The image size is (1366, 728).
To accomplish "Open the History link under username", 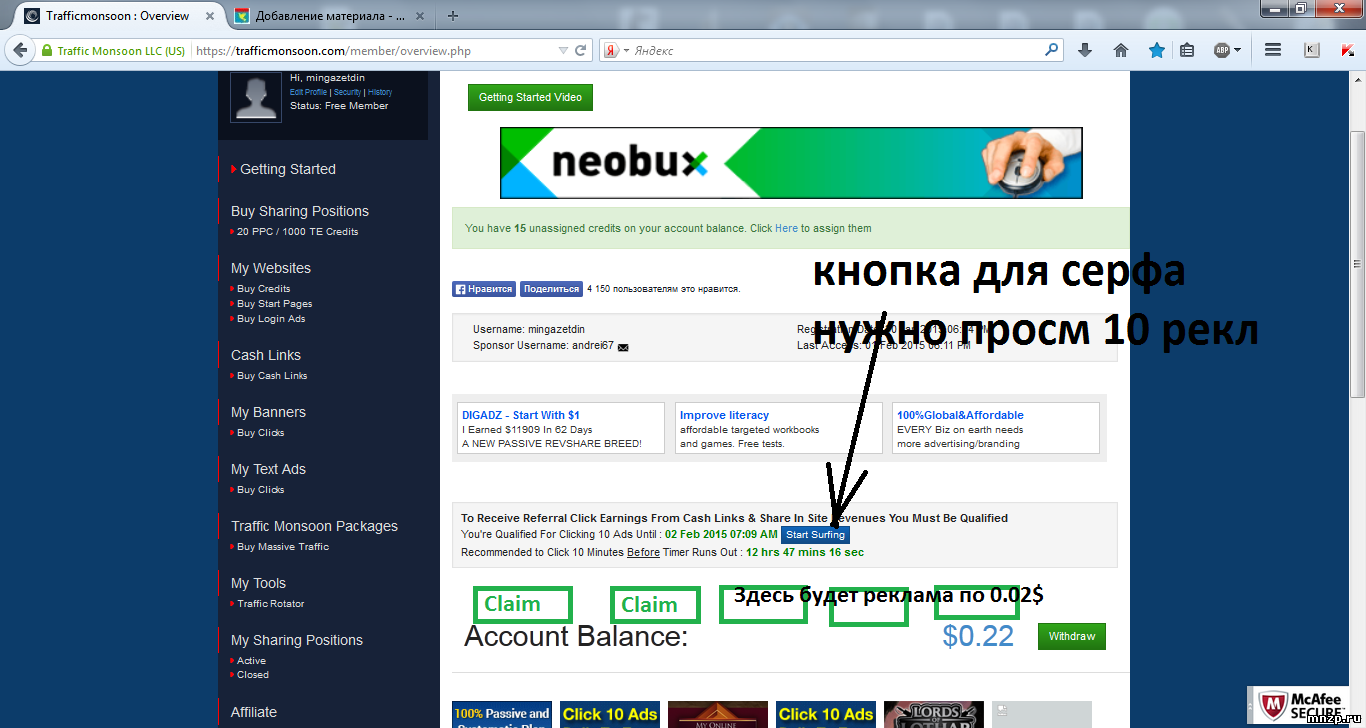I will (380, 92).
